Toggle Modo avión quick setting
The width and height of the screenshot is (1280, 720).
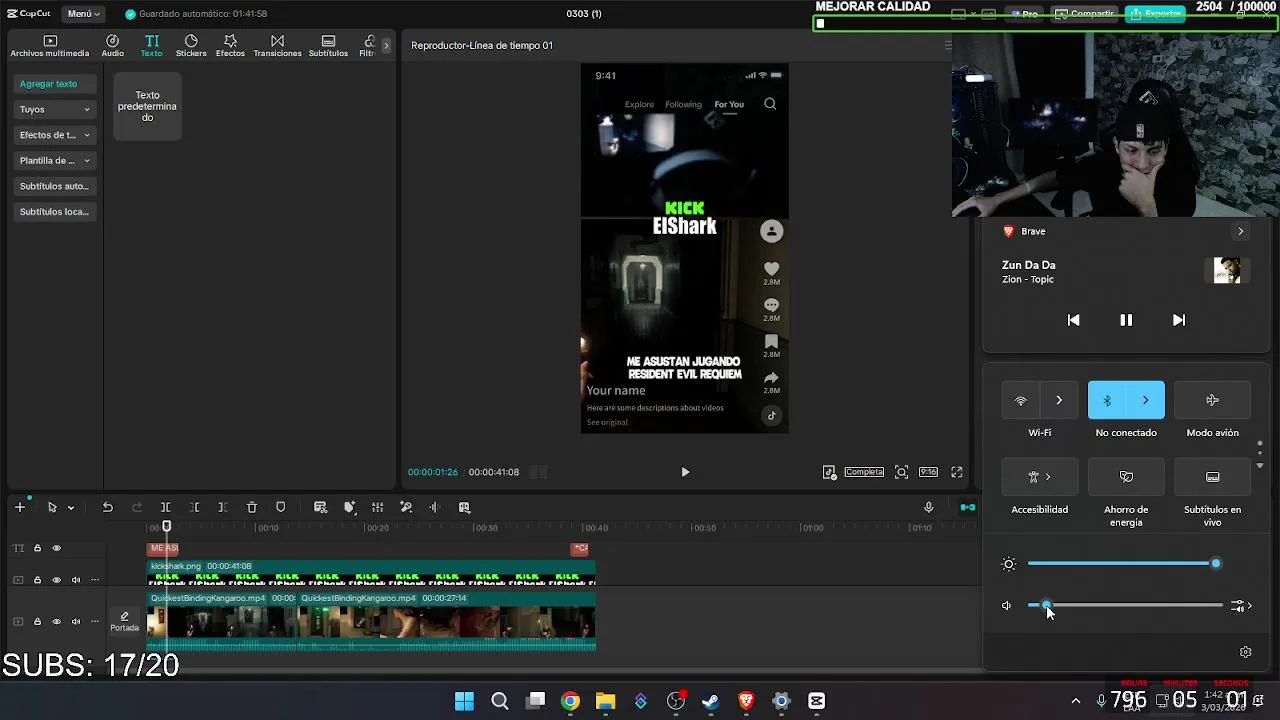1212,400
